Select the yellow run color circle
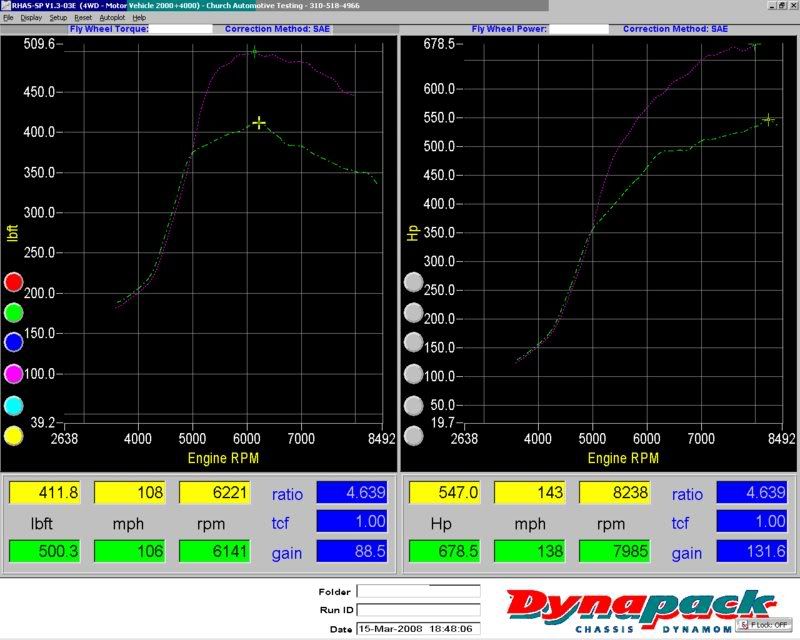This screenshot has width=800, height=640. pyautogui.click(x=13, y=435)
